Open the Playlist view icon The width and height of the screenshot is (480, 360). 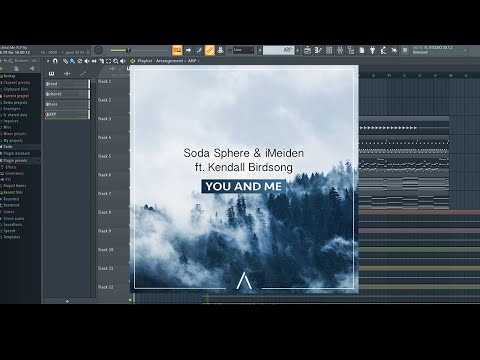(308, 50)
